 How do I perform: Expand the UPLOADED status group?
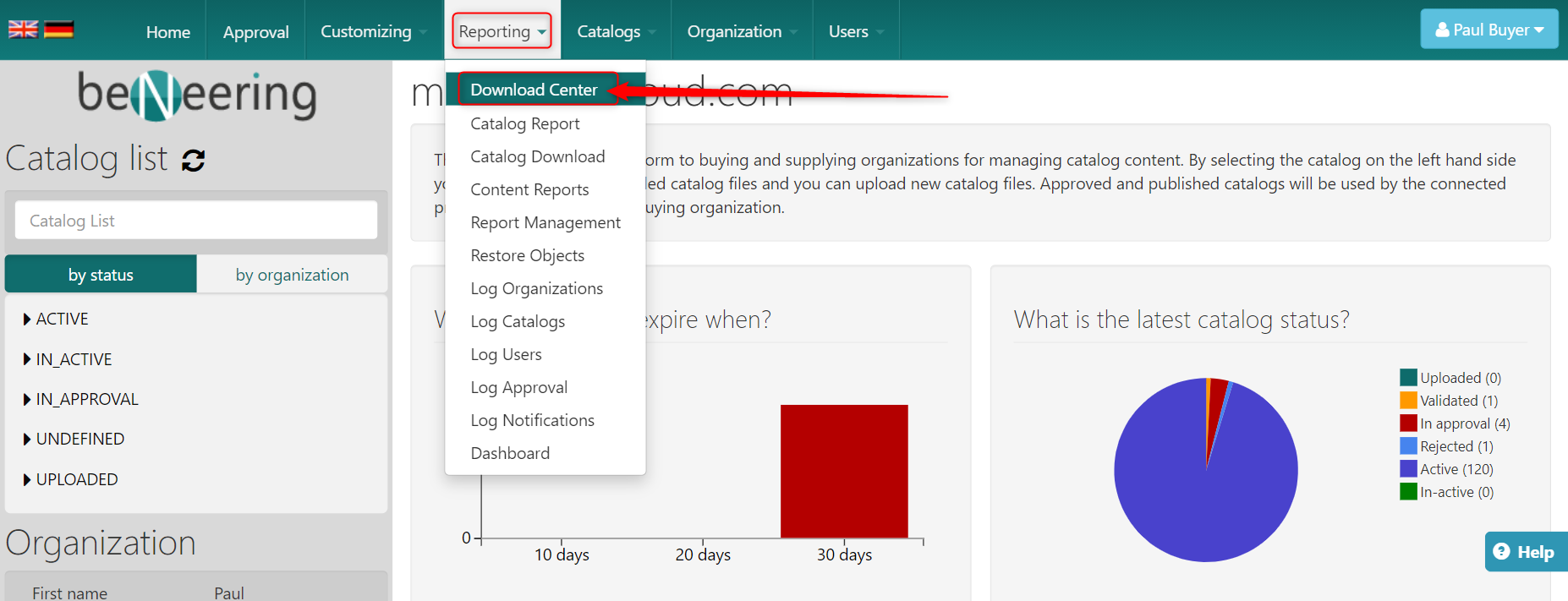tap(75, 479)
